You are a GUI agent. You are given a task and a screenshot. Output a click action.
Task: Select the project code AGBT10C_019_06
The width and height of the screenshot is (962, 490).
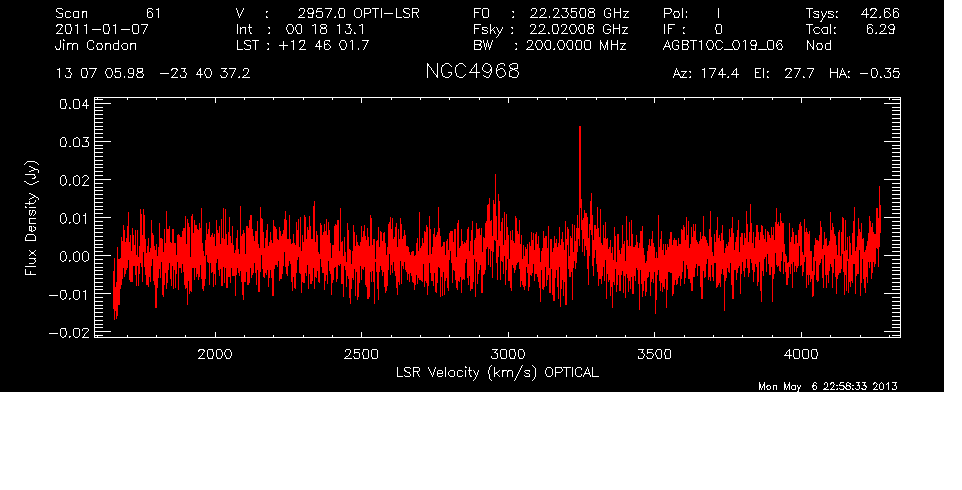[x=723, y=45]
